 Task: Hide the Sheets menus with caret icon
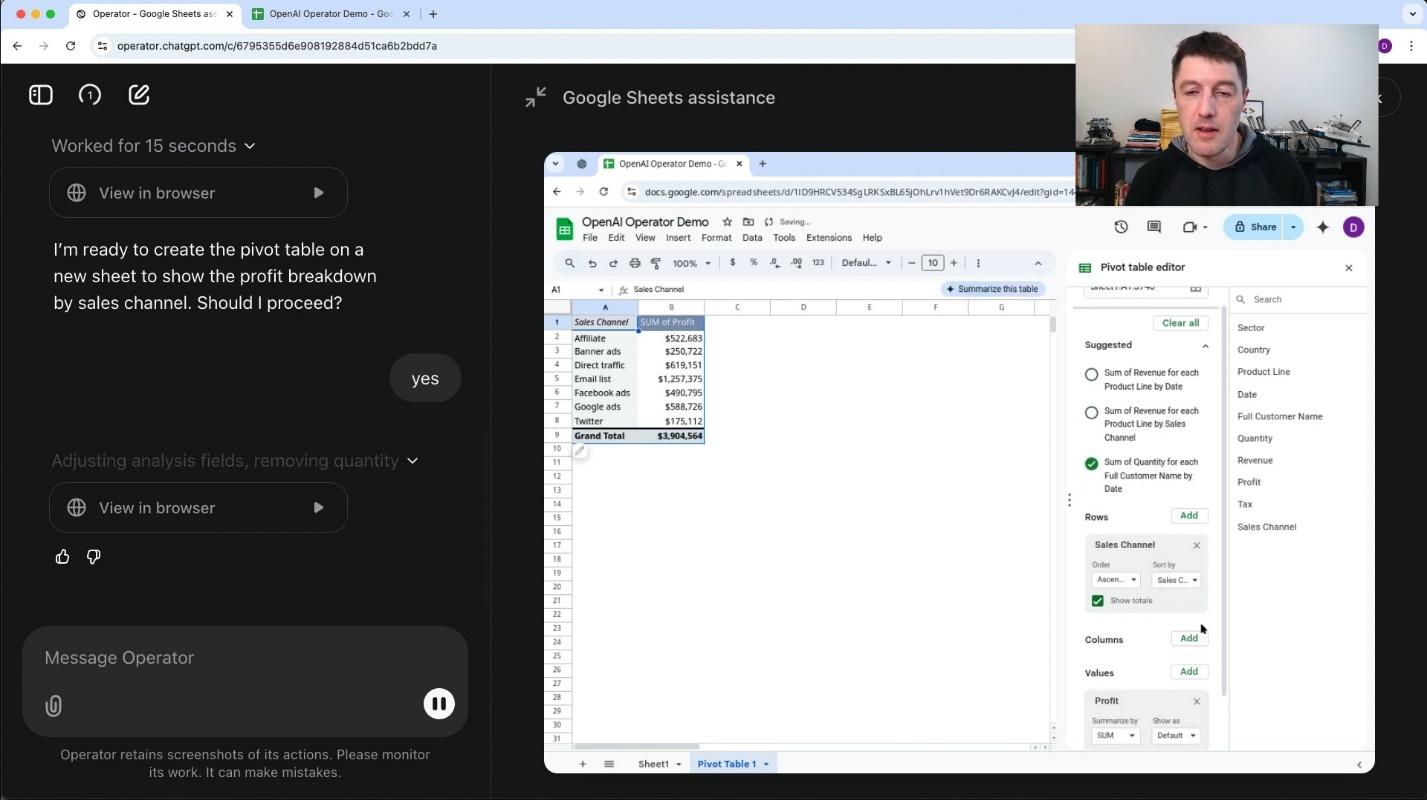click(x=1038, y=263)
